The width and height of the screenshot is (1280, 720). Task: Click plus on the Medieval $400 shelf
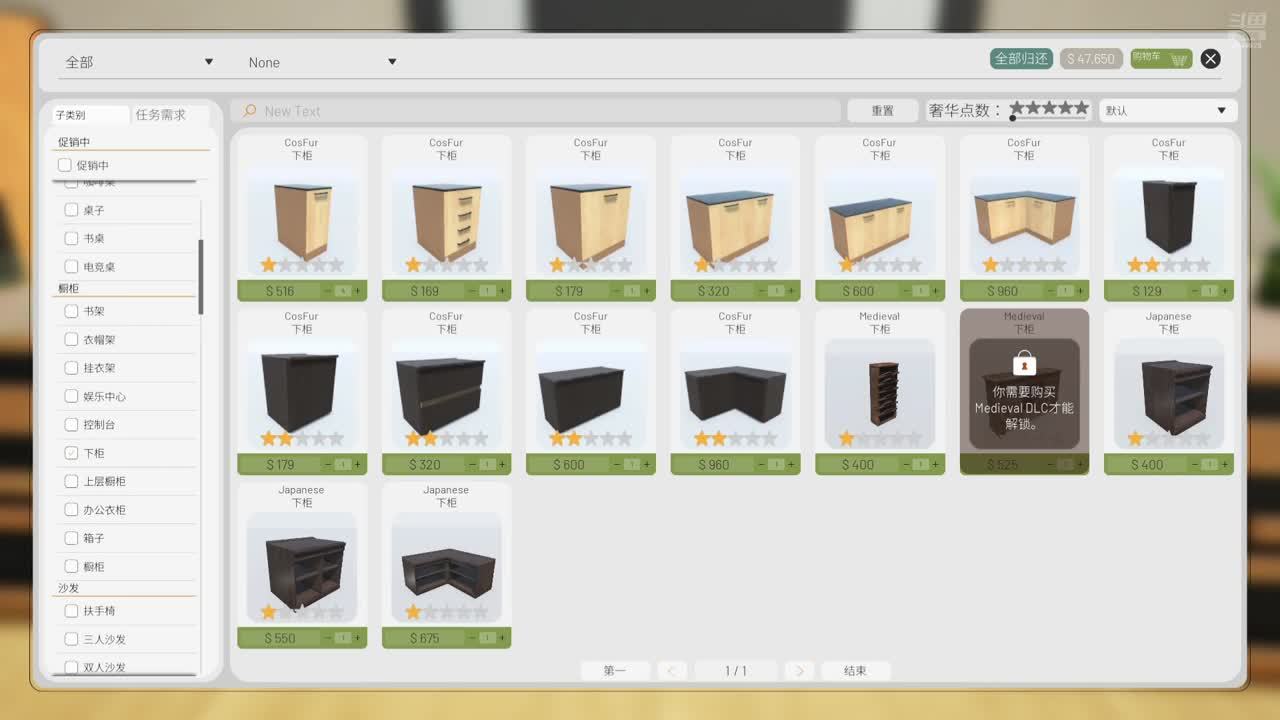[936, 465]
